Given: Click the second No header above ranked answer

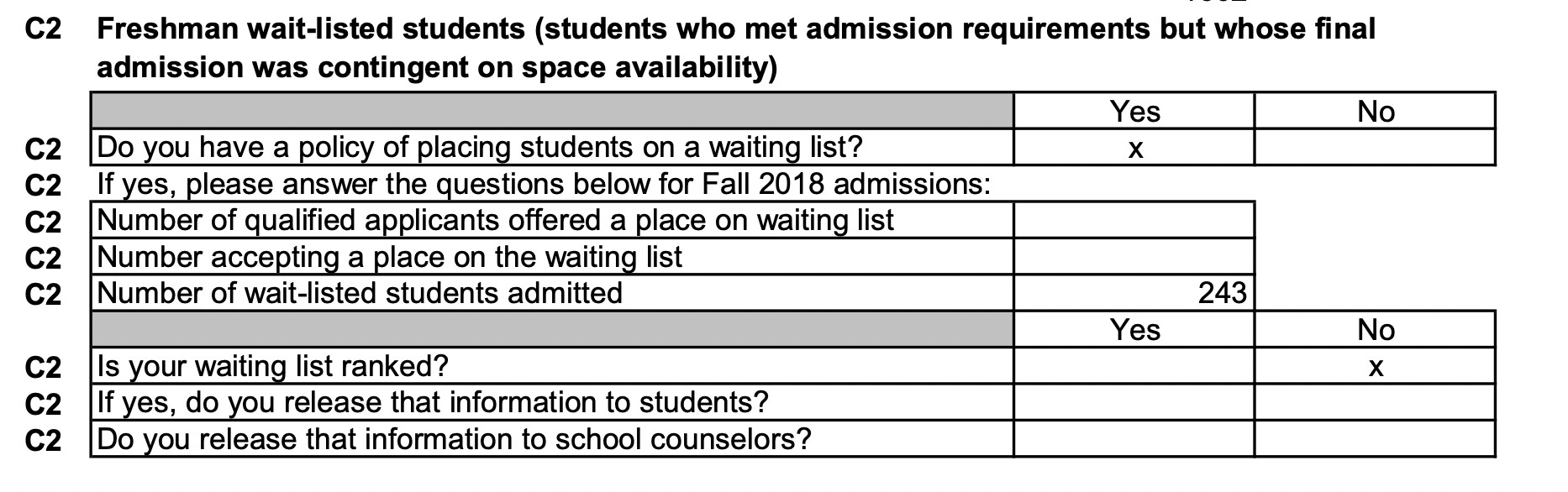Looking at the screenshot, I should point(1375,329).
